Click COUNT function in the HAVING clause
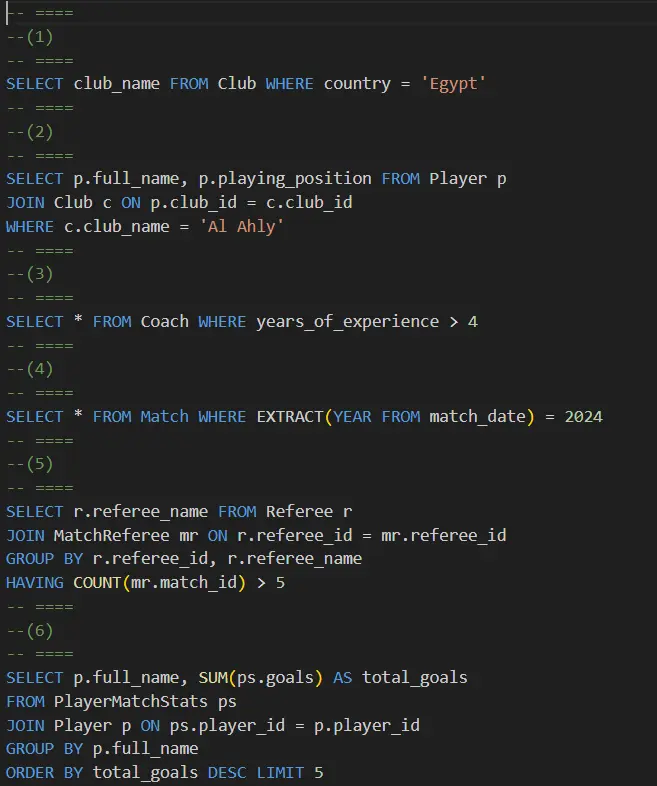 [x=97, y=583]
